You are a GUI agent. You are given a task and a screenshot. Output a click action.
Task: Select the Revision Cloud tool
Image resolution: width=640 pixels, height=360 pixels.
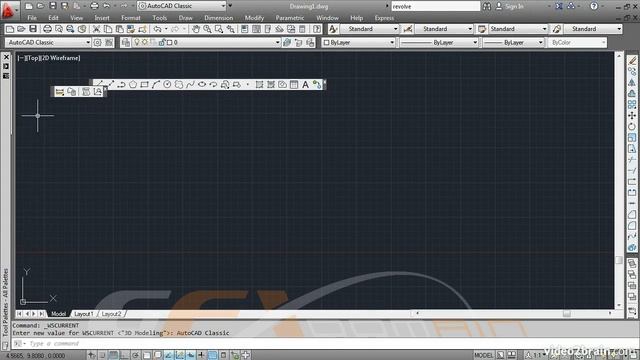(x=179, y=84)
